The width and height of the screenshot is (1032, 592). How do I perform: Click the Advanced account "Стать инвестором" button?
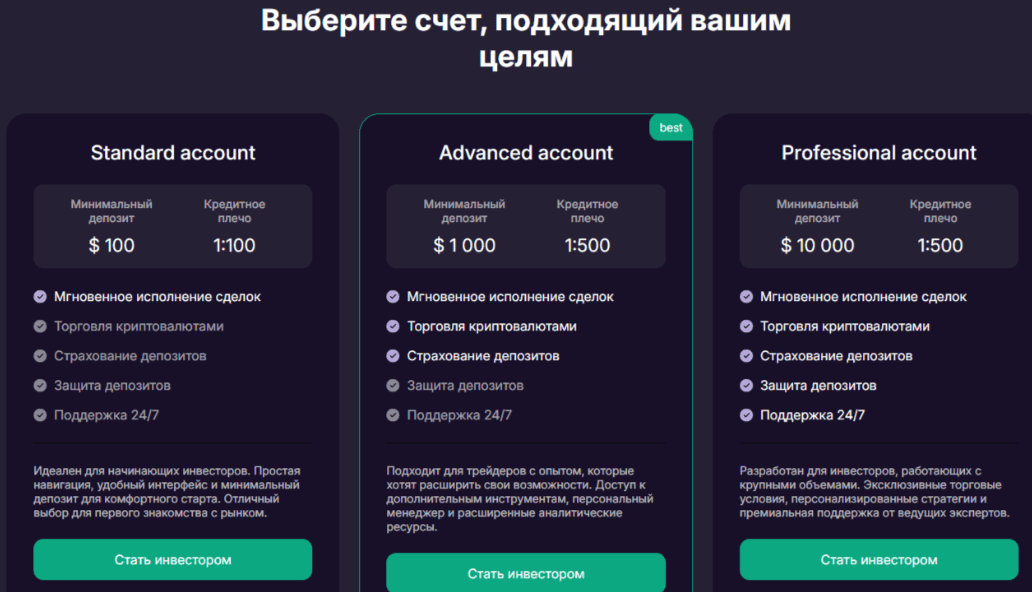click(526, 573)
